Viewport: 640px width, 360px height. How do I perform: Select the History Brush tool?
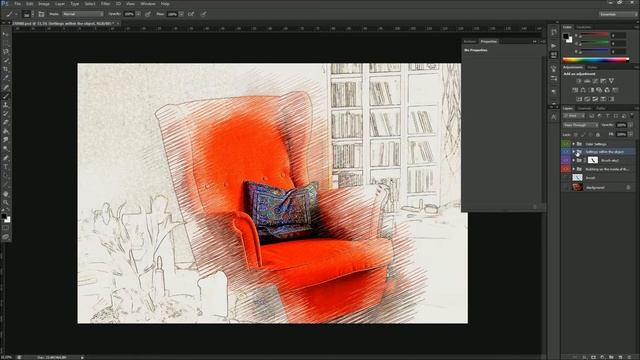point(6,114)
